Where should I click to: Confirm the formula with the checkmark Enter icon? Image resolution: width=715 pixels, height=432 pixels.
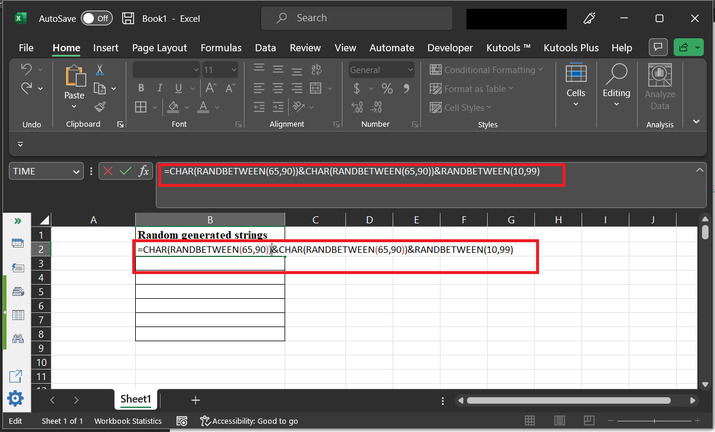point(125,171)
